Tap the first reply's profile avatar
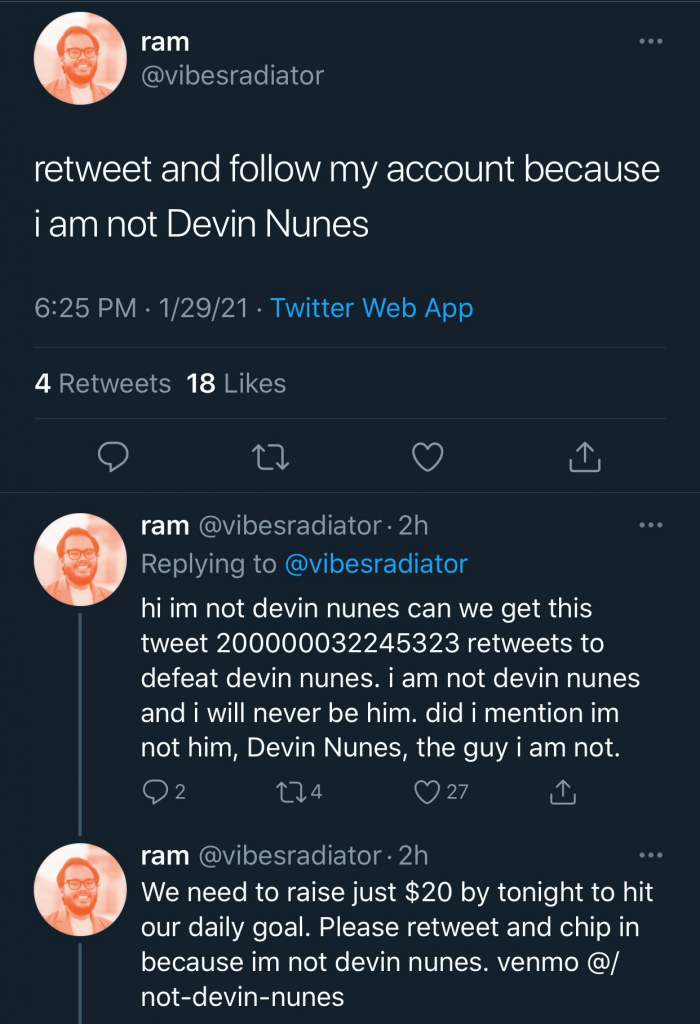 pyautogui.click(x=80, y=560)
